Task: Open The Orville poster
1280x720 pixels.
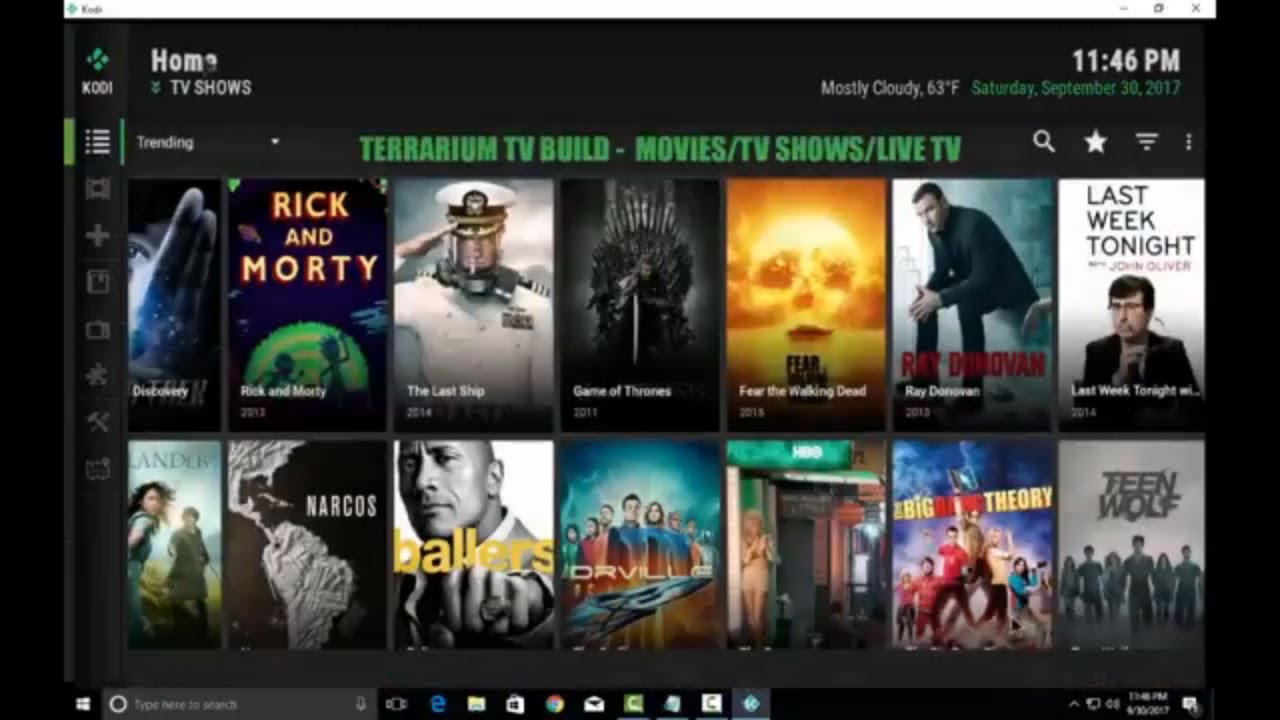Action: [640, 545]
